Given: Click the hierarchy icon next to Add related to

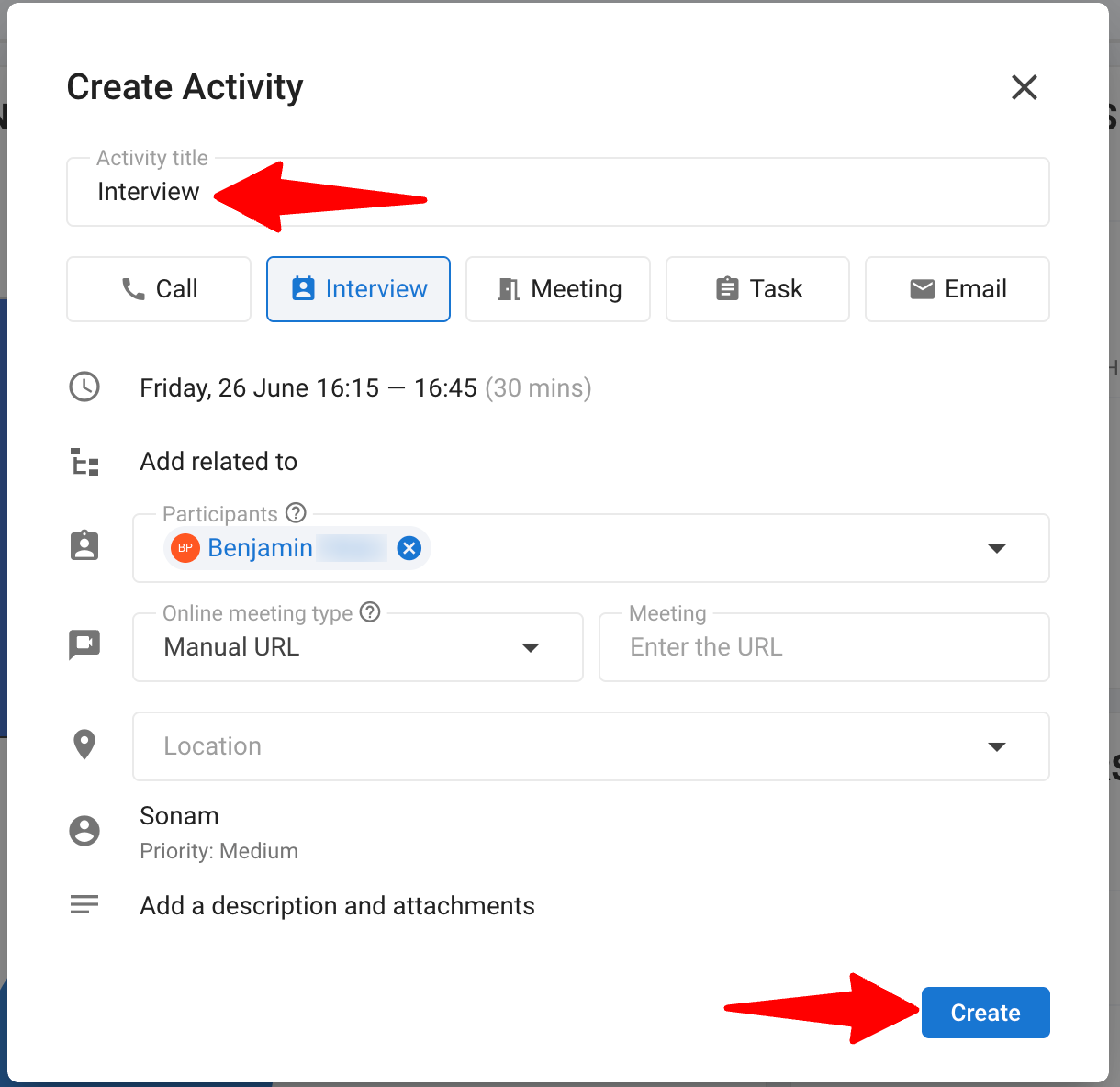Looking at the screenshot, I should 84,462.
